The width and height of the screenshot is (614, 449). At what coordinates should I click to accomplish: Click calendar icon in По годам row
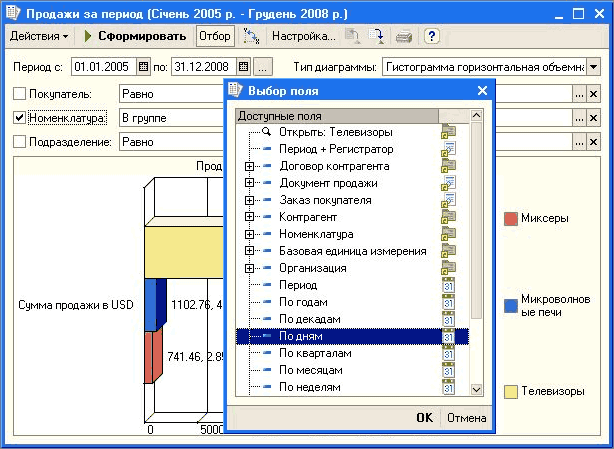448,302
